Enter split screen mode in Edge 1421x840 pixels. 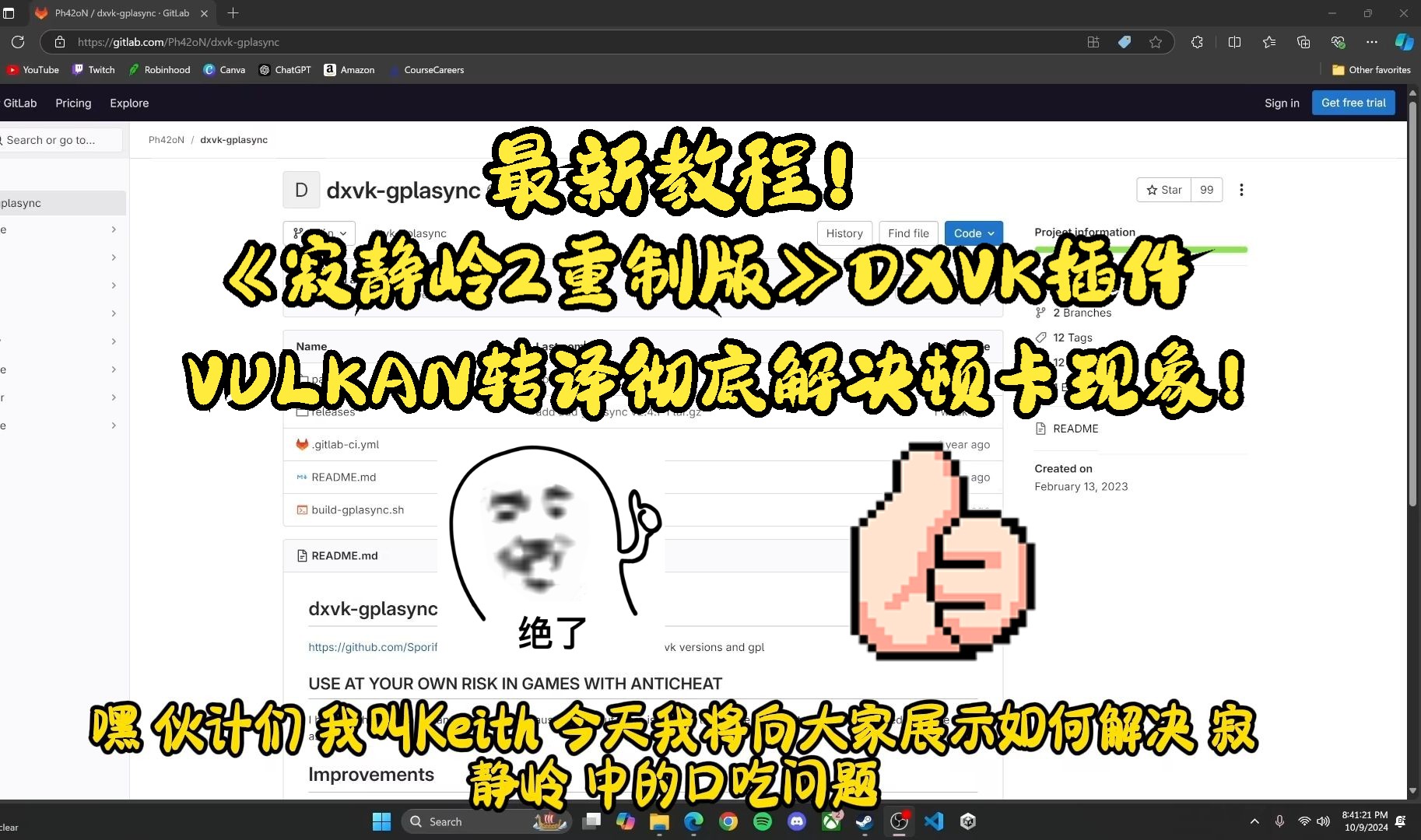pos(1235,42)
